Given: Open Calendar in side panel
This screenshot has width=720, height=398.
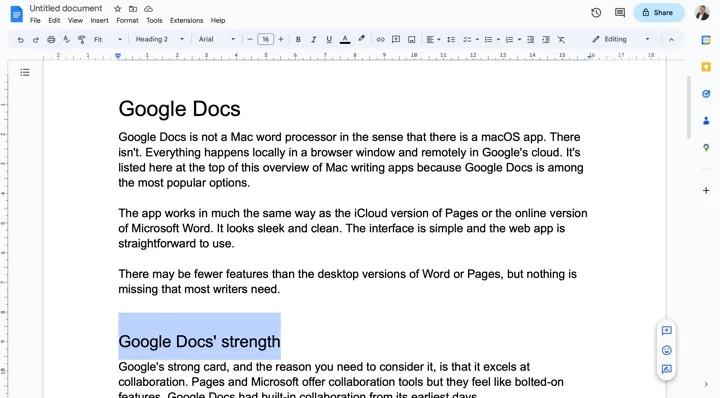Looking at the screenshot, I should tap(706, 40).
